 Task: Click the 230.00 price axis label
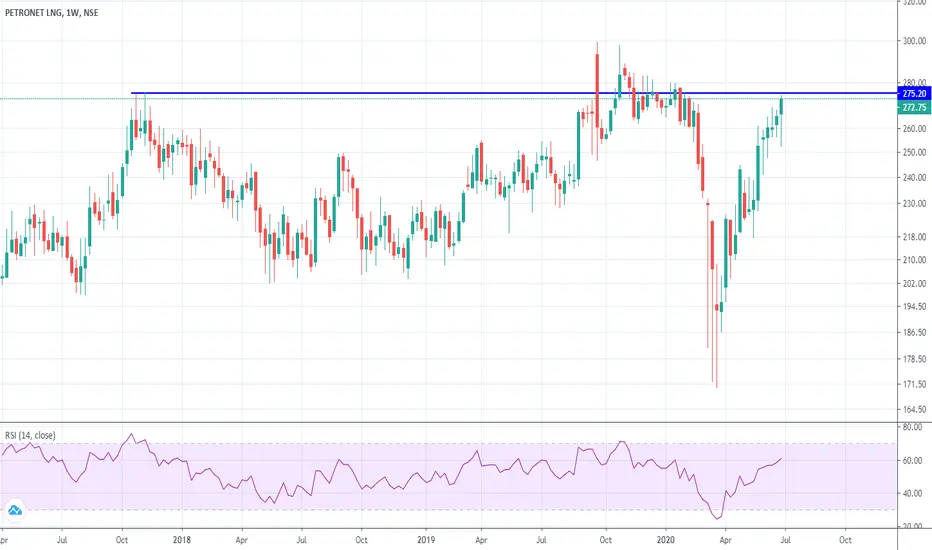pyautogui.click(x=914, y=203)
